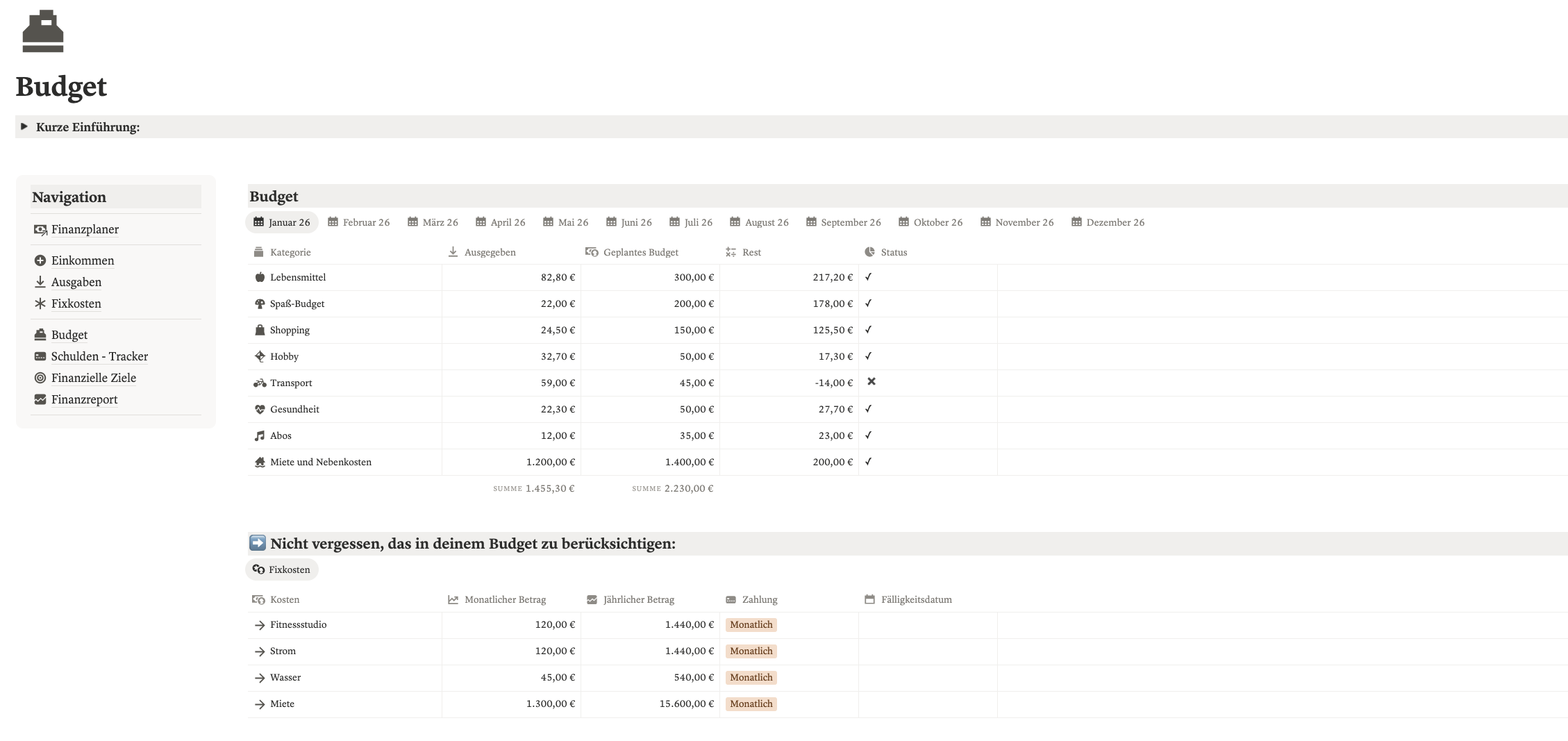Open the Finanzreport navigation link
This screenshot has height=741, width=1568.
[84, 399]
